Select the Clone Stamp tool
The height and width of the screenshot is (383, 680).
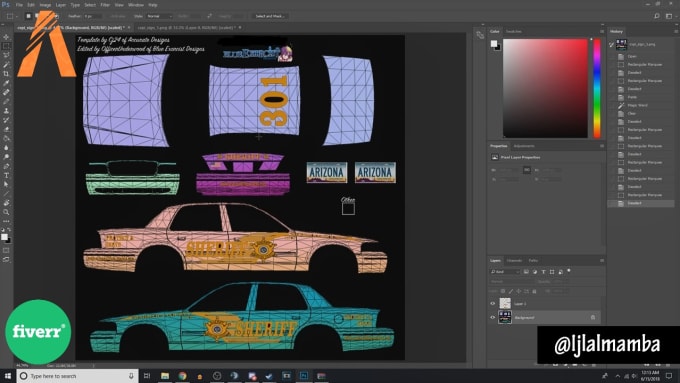tap(6, 110)
